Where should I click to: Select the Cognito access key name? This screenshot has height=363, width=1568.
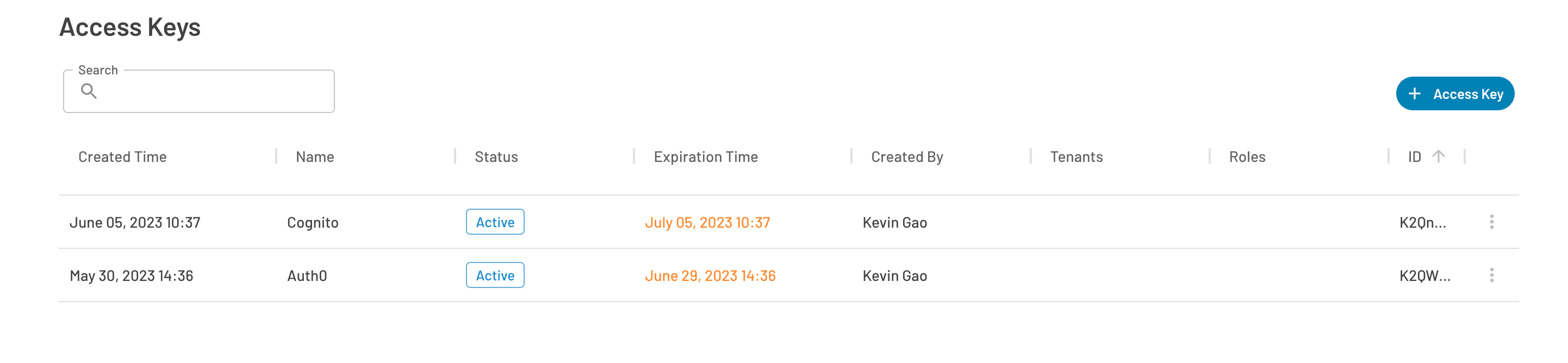tap(312, 223)
